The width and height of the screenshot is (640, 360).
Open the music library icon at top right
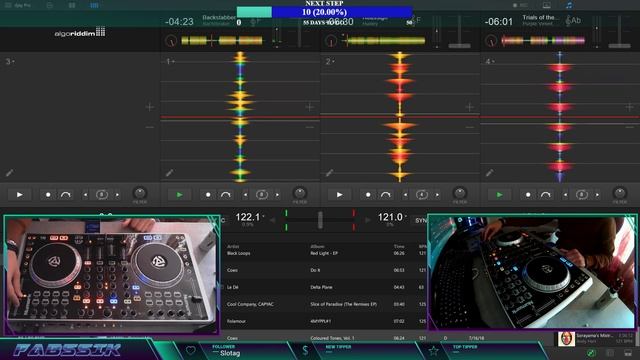tap(569, 5)
